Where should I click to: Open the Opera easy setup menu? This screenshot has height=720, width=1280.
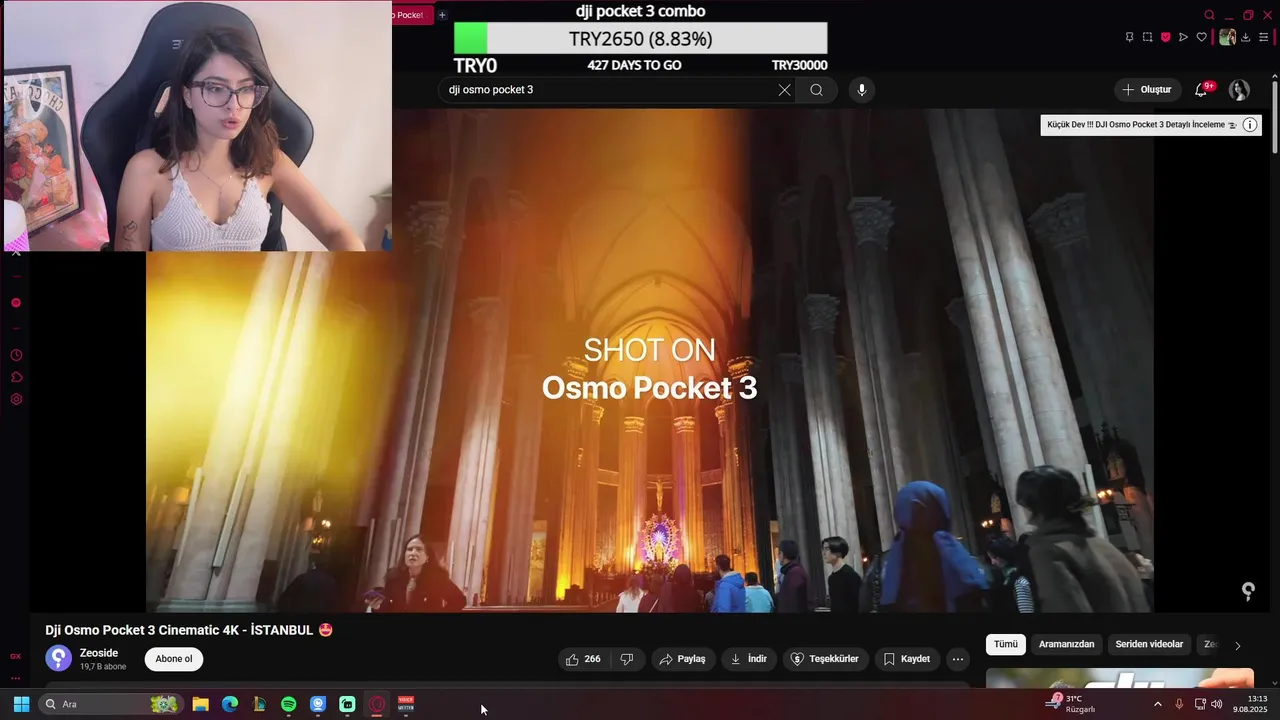coord(1264,37)
